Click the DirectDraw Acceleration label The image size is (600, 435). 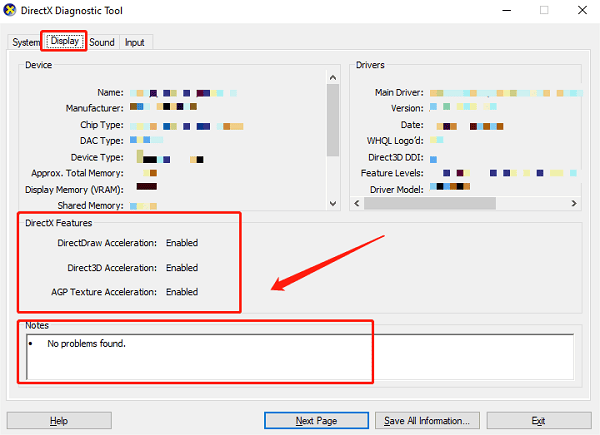(107, 243)
